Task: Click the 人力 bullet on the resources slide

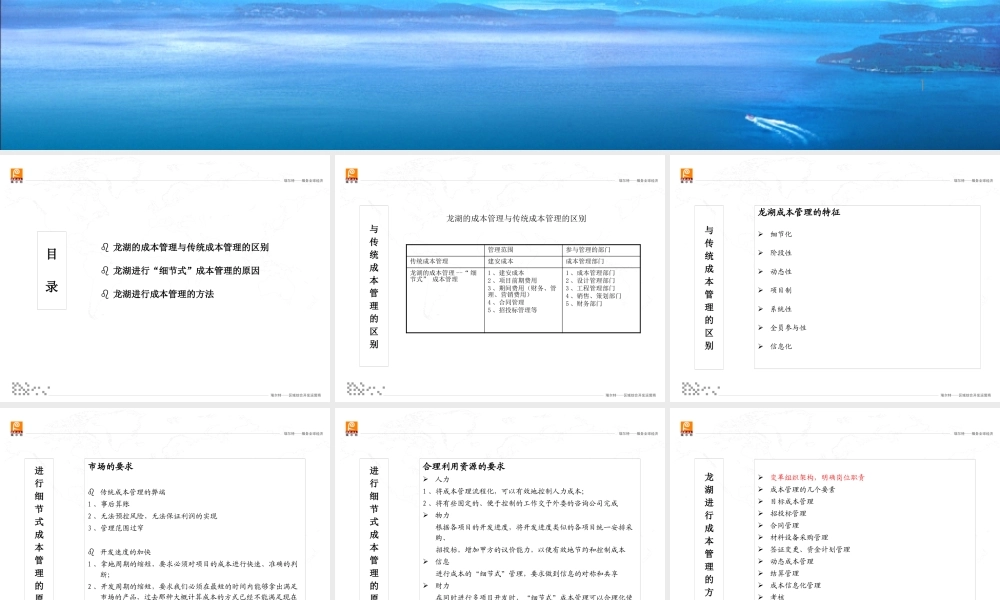Action: pyautogui.click(x=442, y=479)
